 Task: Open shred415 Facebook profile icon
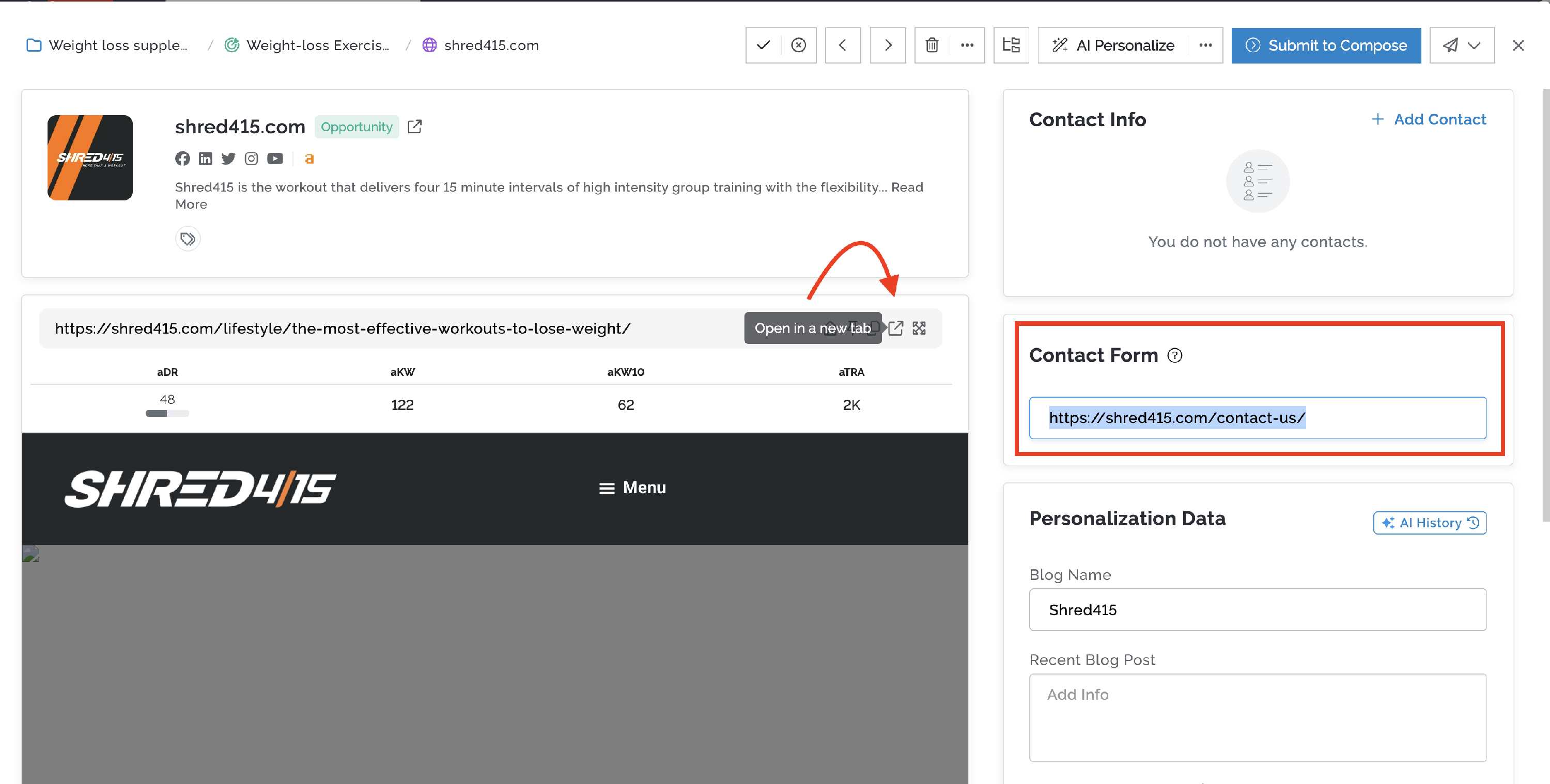(x=182, y=158)
